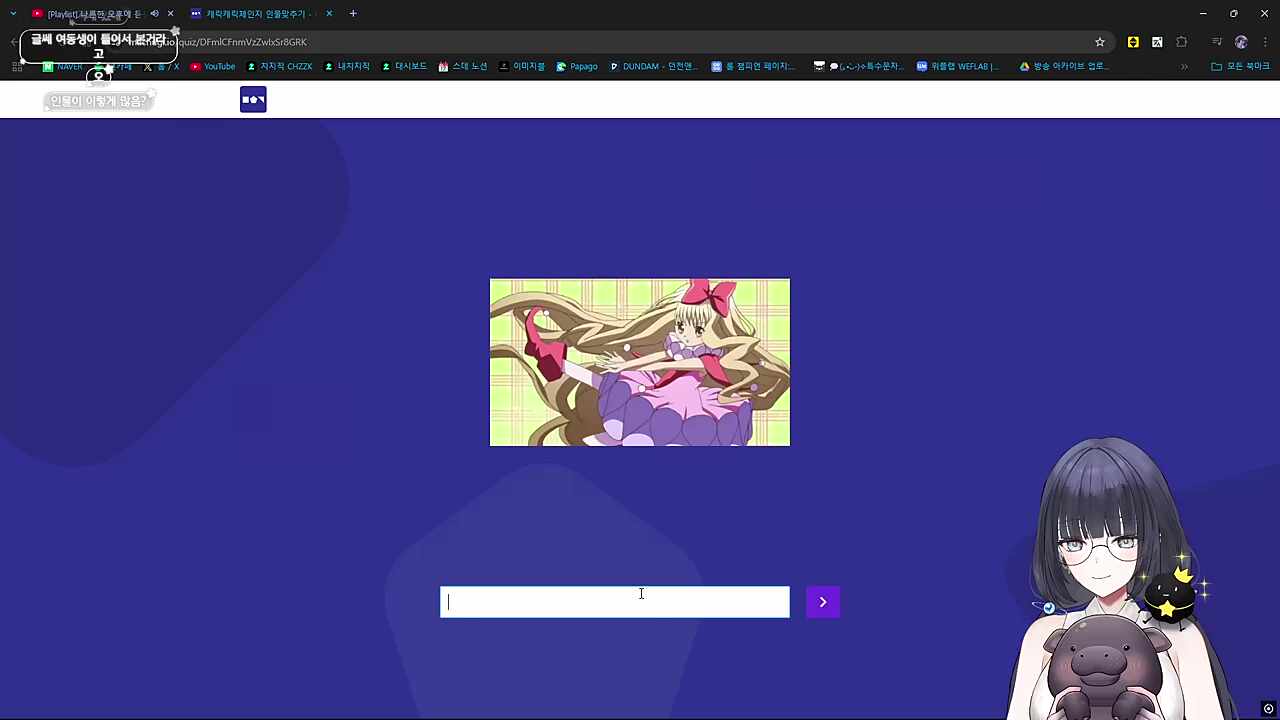Viewport: 1280px width, 720px height.
Task: Open the tab search dropdown arrow
Action: coord(13,14)
